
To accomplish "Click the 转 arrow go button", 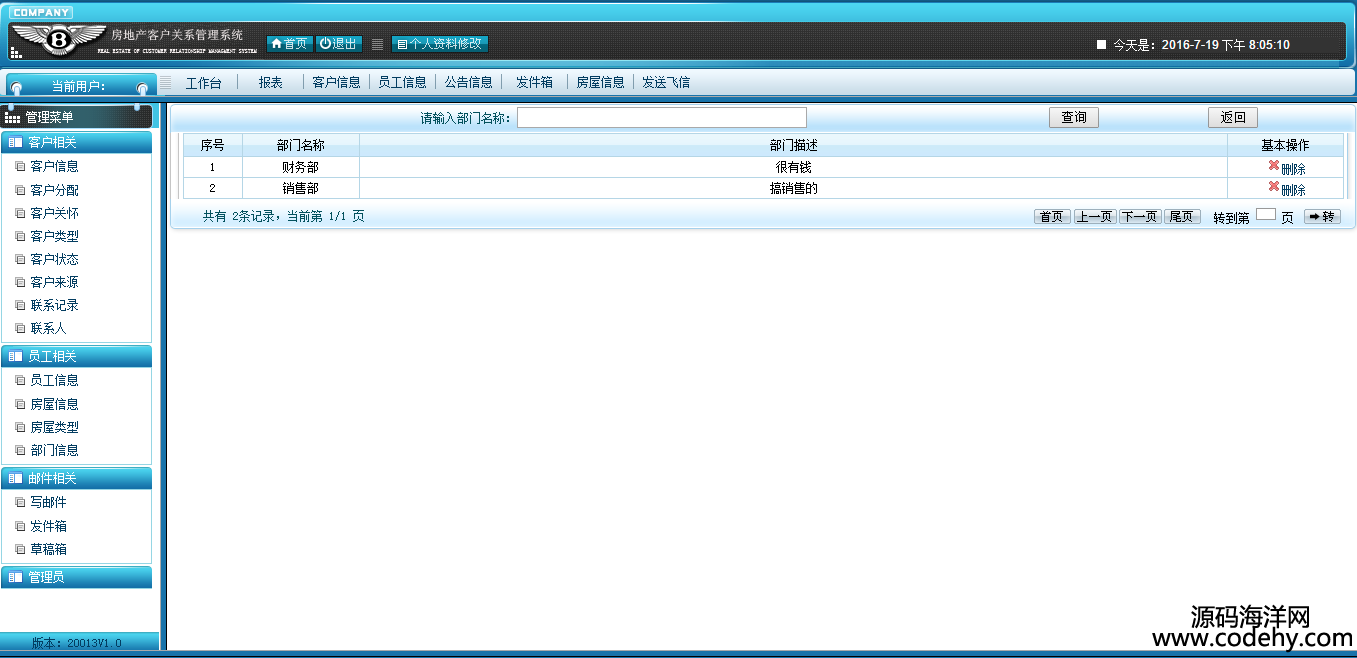I will (x=1321, y=217).
